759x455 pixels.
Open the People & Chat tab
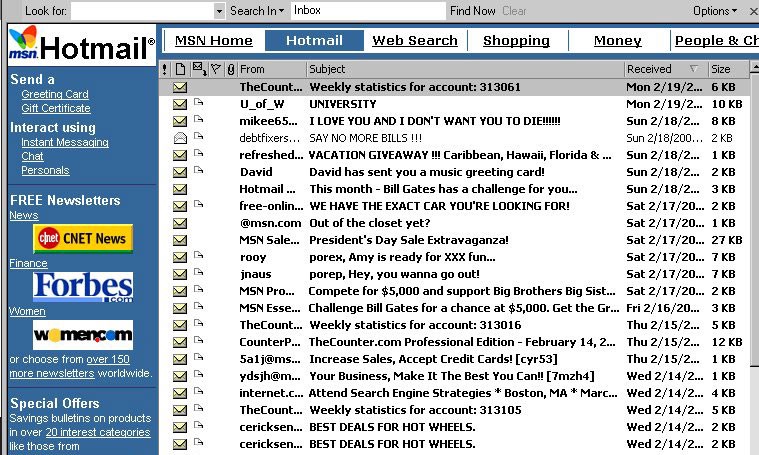pyautogui.click(x=715, y=41)
